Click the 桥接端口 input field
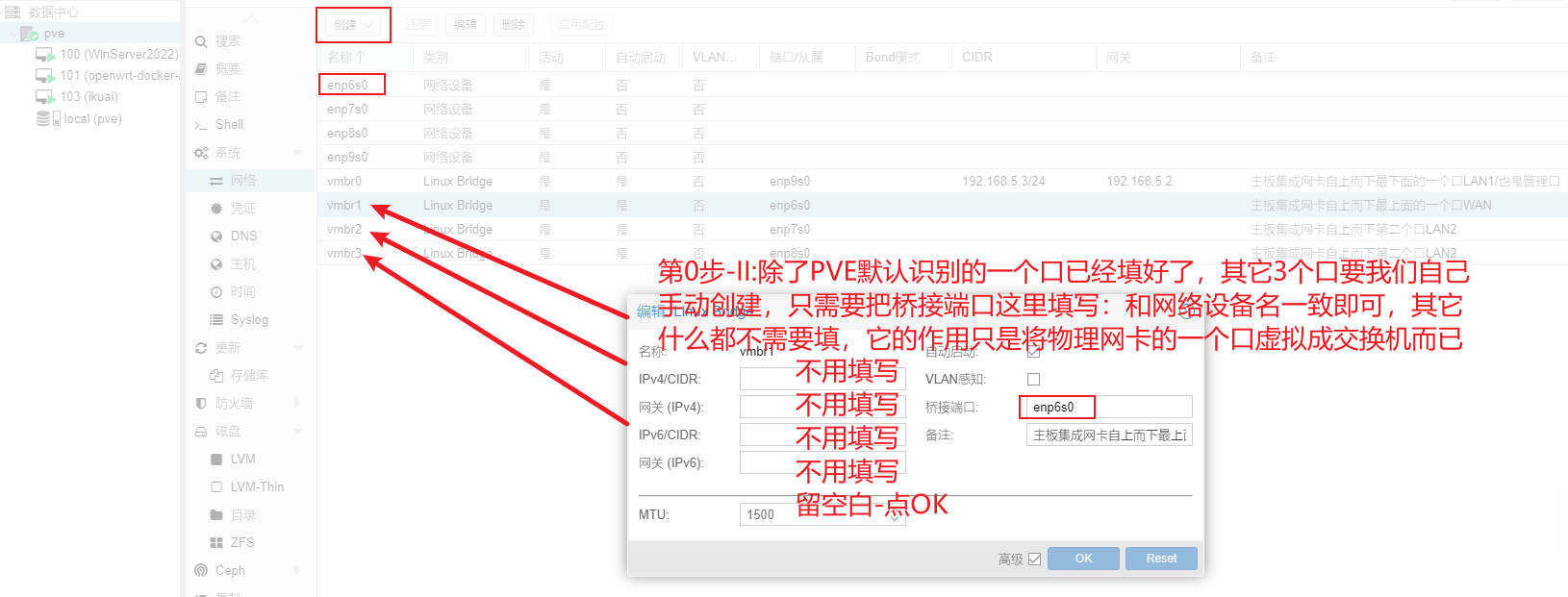Viewport: 1568px width, 597px height. [x=1106, y=408]
